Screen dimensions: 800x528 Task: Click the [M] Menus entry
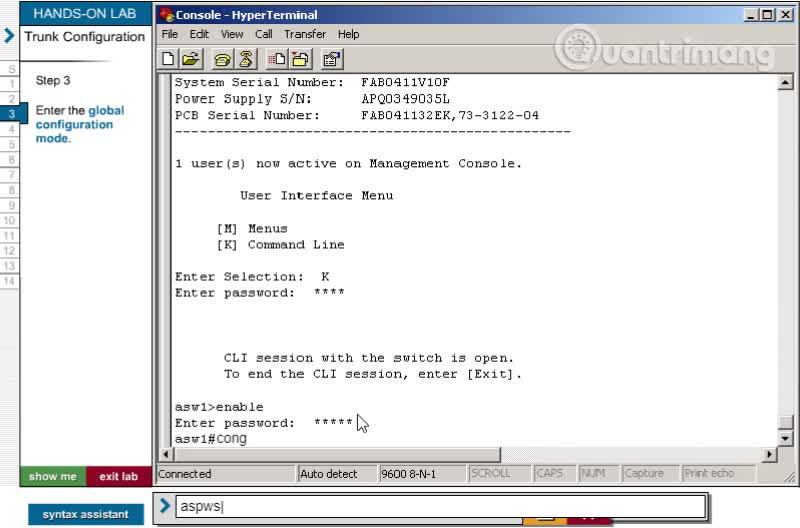[252, 229]
